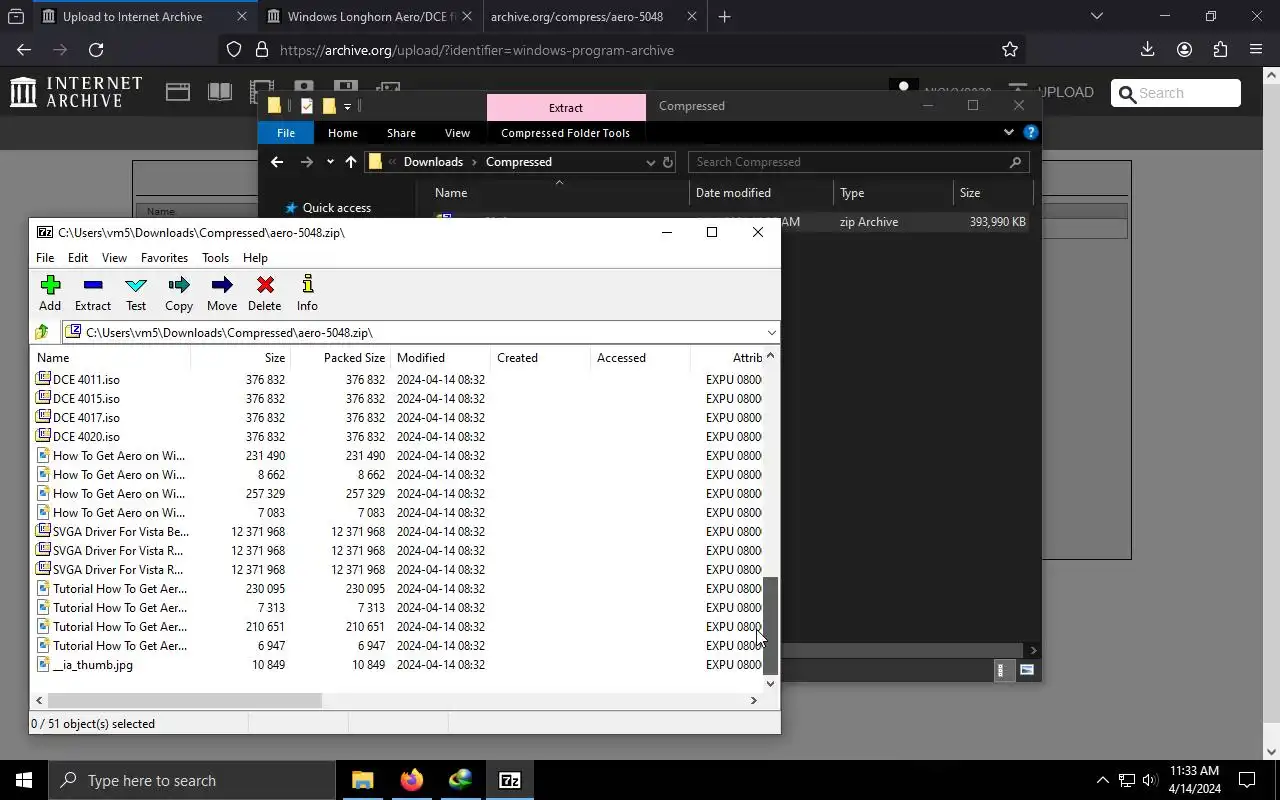
Task: Open the File menu in 7-Zip
Action: pyautogui.click(x=45, y=257)
